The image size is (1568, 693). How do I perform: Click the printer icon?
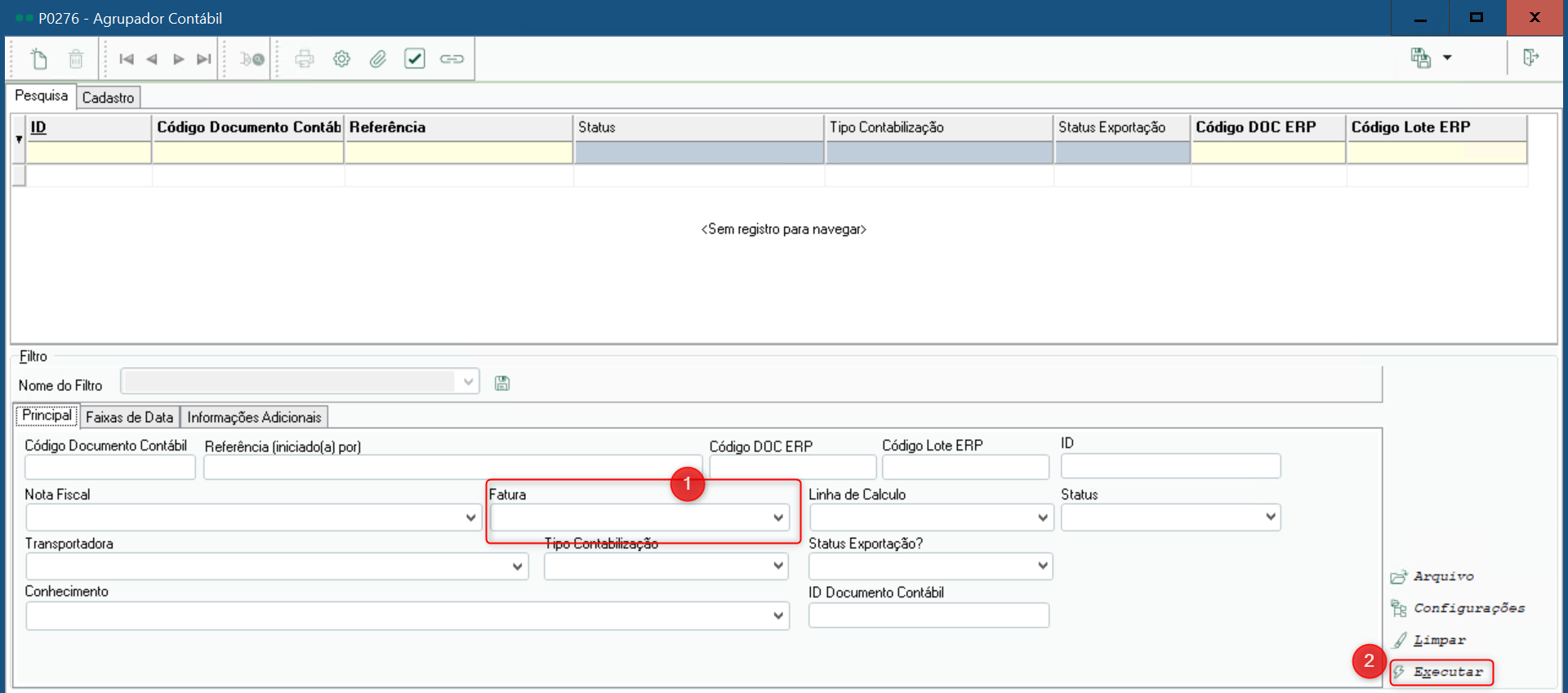point(305,59)
